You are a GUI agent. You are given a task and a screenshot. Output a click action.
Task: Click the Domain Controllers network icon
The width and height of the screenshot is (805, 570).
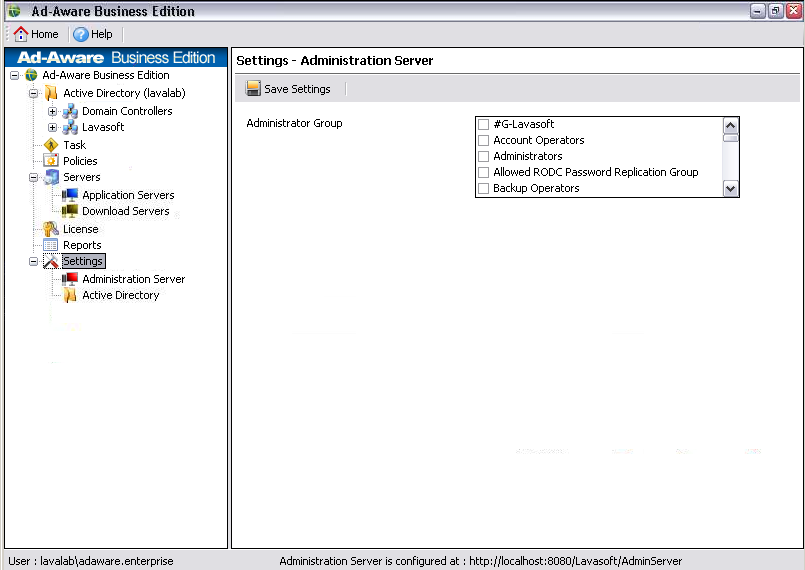(70, 111)
